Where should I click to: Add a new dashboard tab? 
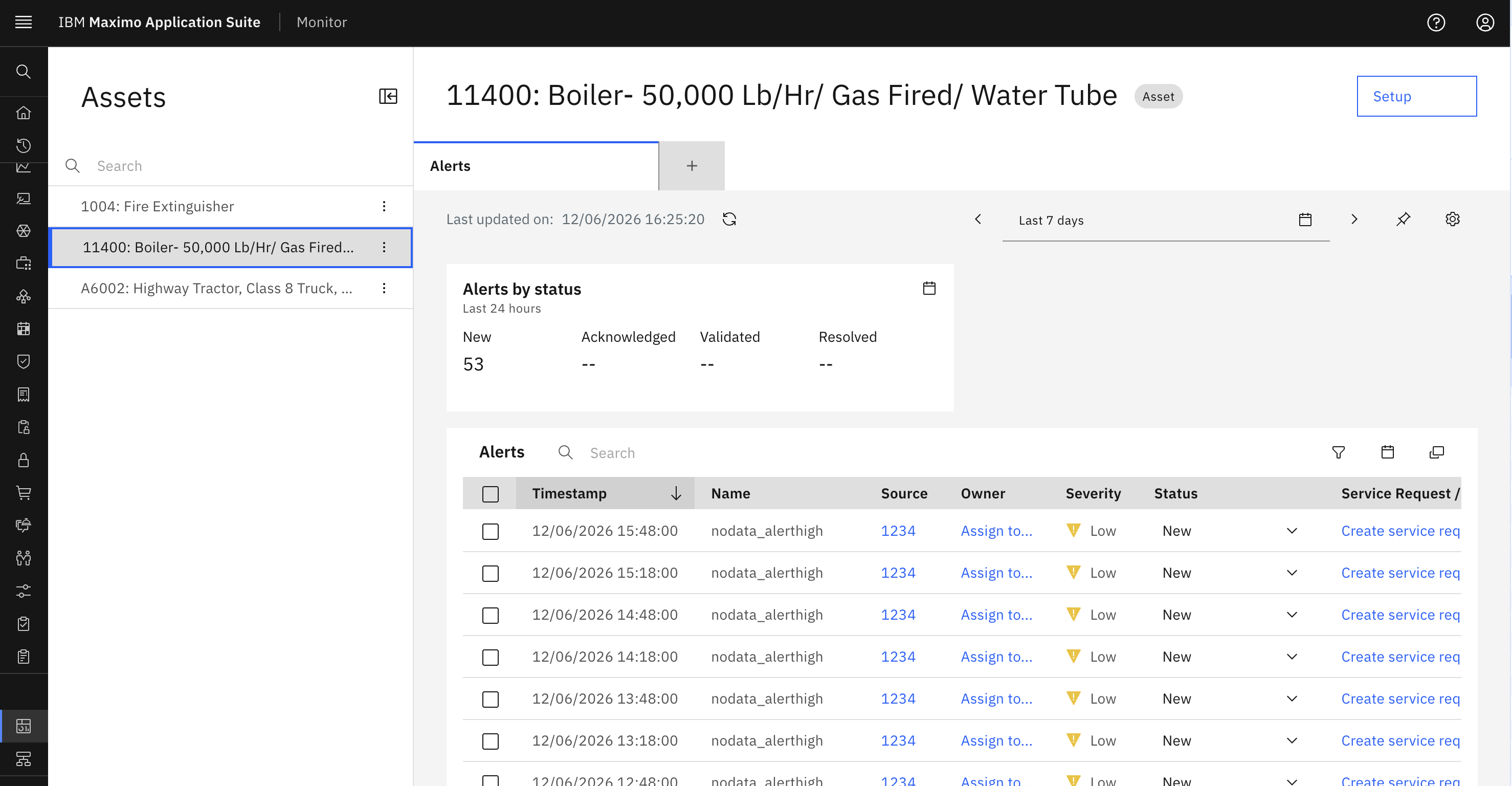tap(692, 166)
